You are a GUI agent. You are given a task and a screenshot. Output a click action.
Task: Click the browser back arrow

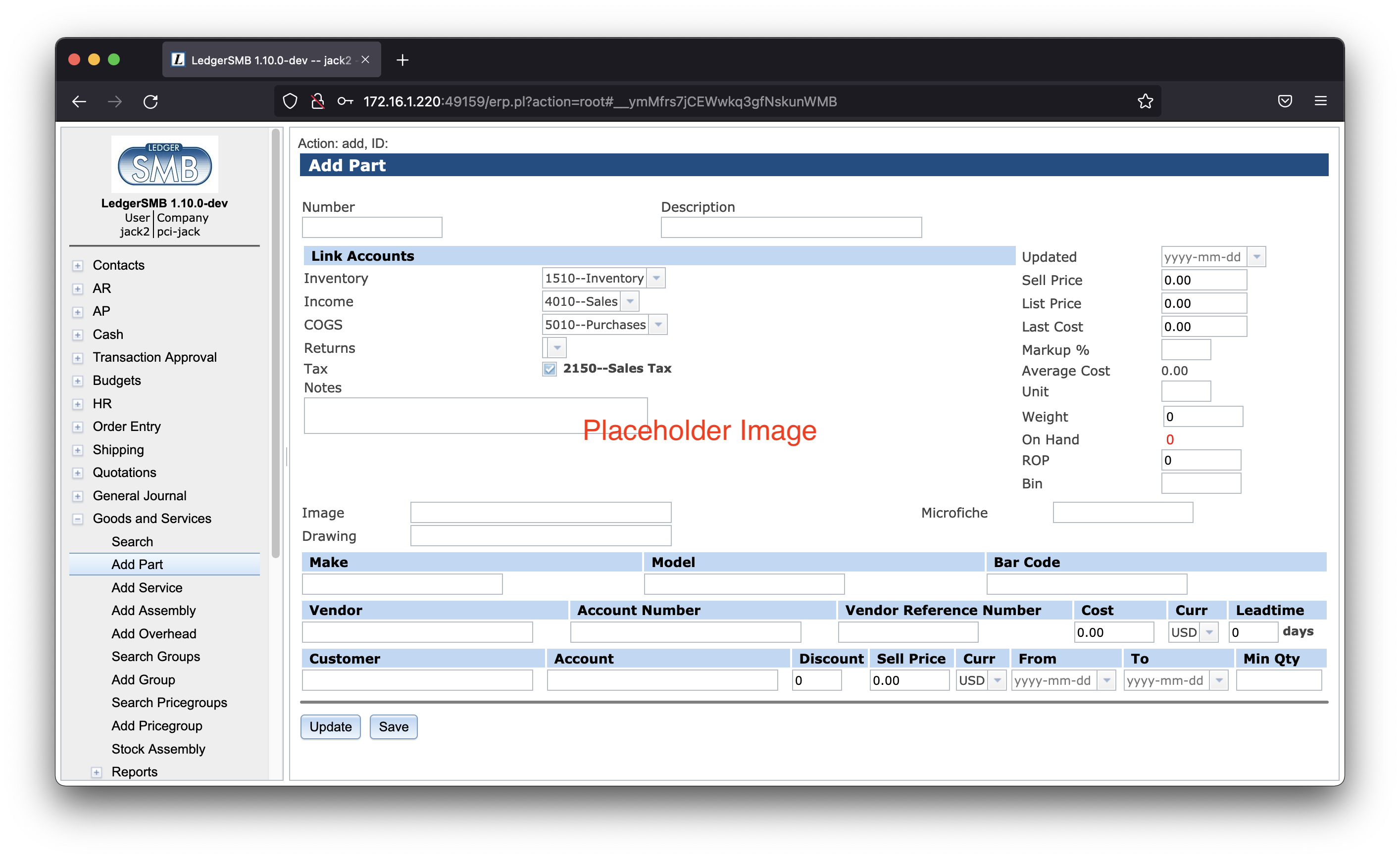point(79,102)
